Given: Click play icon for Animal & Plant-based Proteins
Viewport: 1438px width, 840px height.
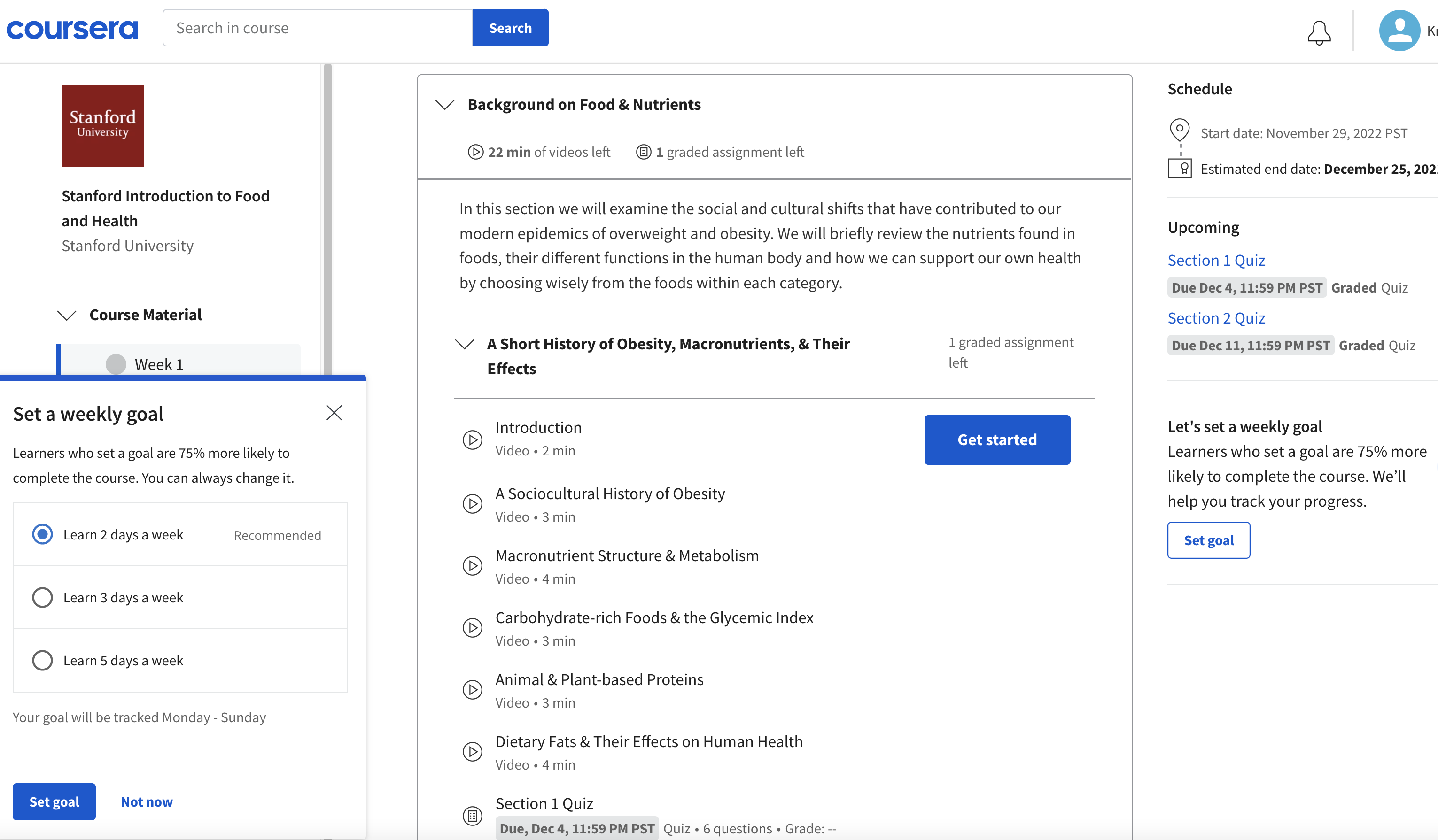Looking at the screenshot, I should [x=472, y=689].
